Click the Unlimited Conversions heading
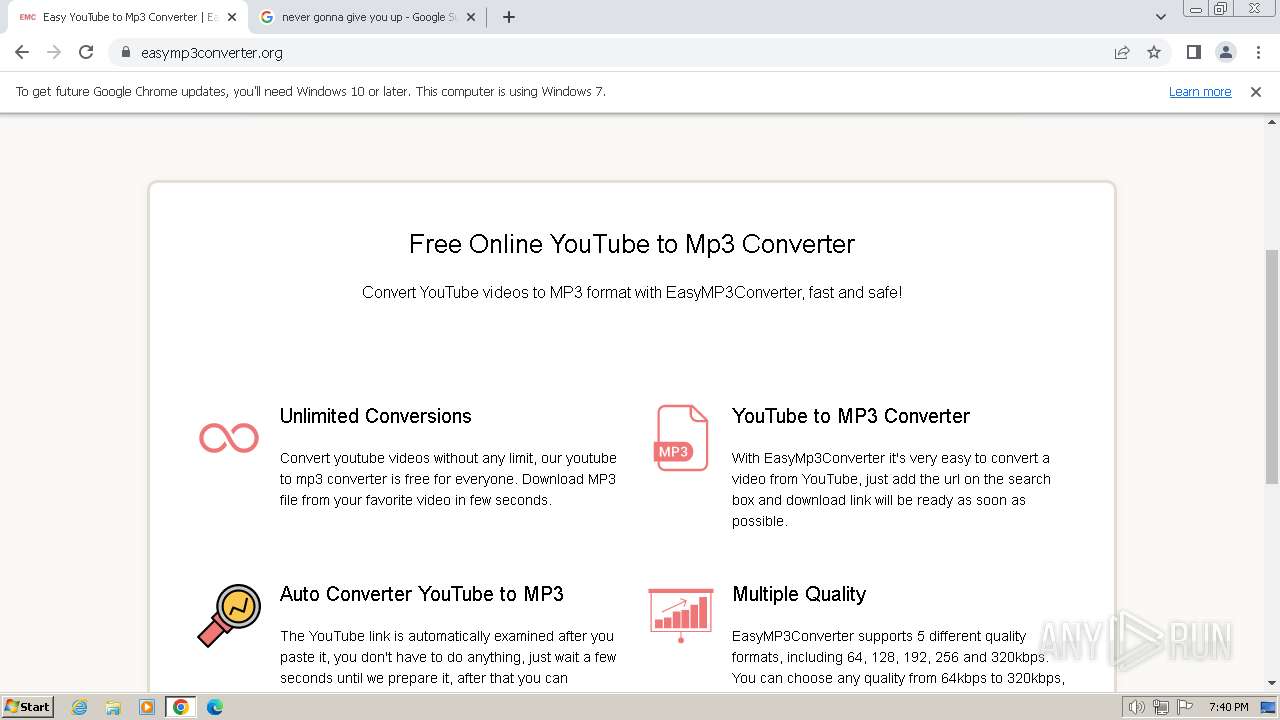Image resolution: width=1280 pixels, height=720 pixels. click(x=375, y=416)
